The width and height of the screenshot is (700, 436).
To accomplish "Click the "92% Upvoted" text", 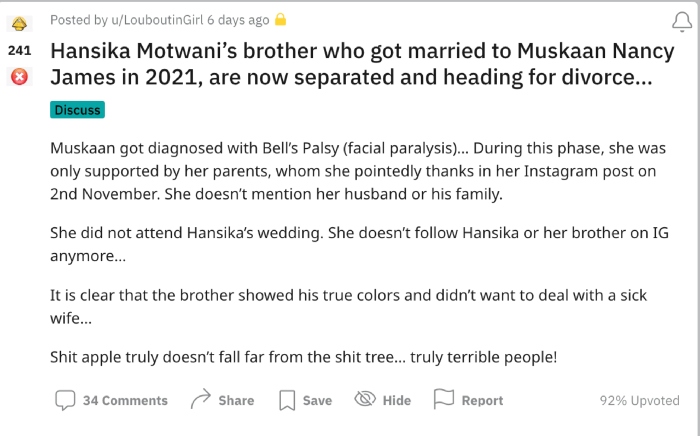I will (639, 400).
